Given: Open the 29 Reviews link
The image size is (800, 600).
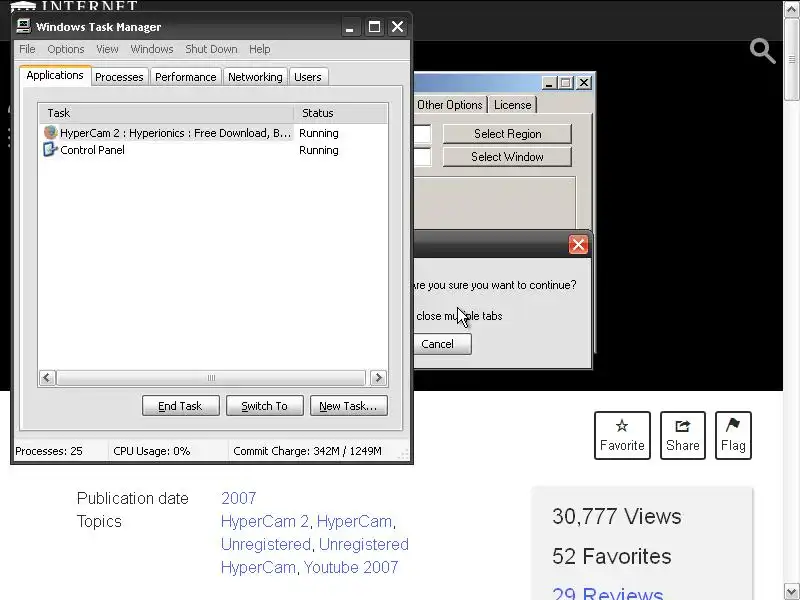Looking at the screenshot, I should (x=608, y=593).
